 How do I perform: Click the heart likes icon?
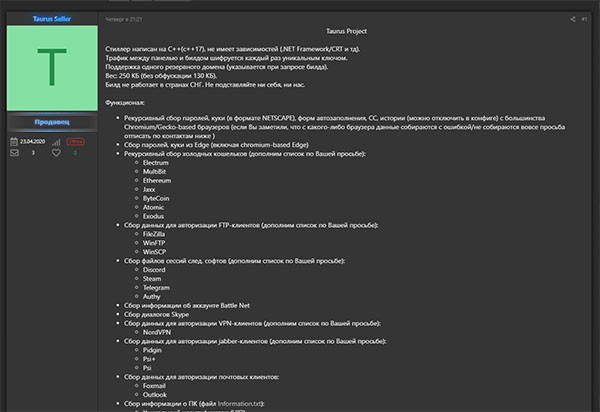click(x=56, y=153)
